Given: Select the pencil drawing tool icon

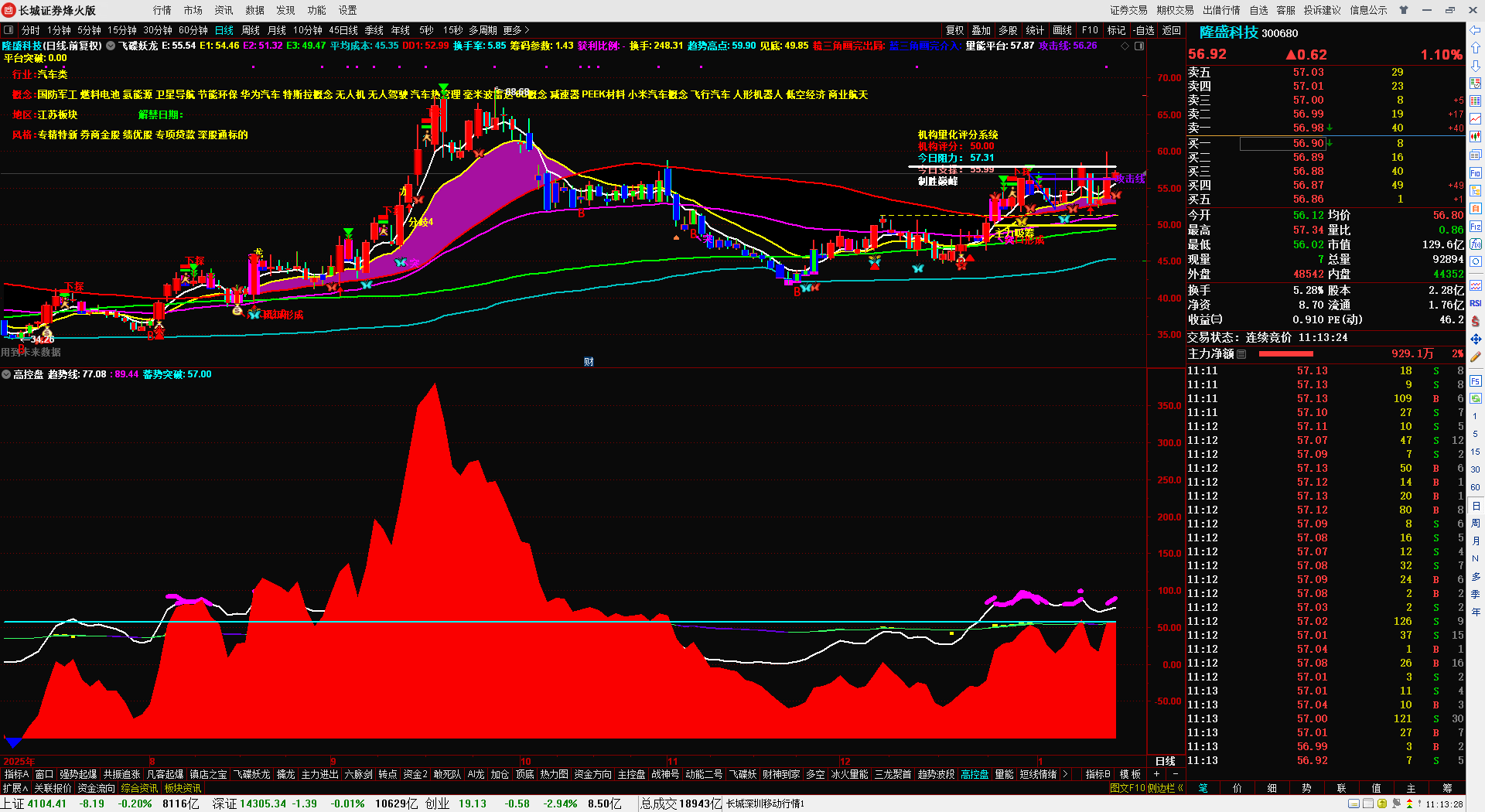Looking at the screenshot, I should tap(1475, 357).
